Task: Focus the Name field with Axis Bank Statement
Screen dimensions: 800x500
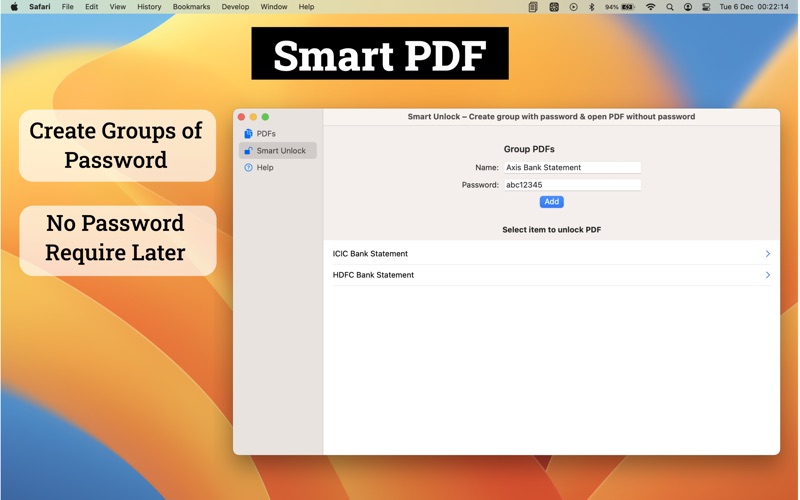Action: click(572, 167)
